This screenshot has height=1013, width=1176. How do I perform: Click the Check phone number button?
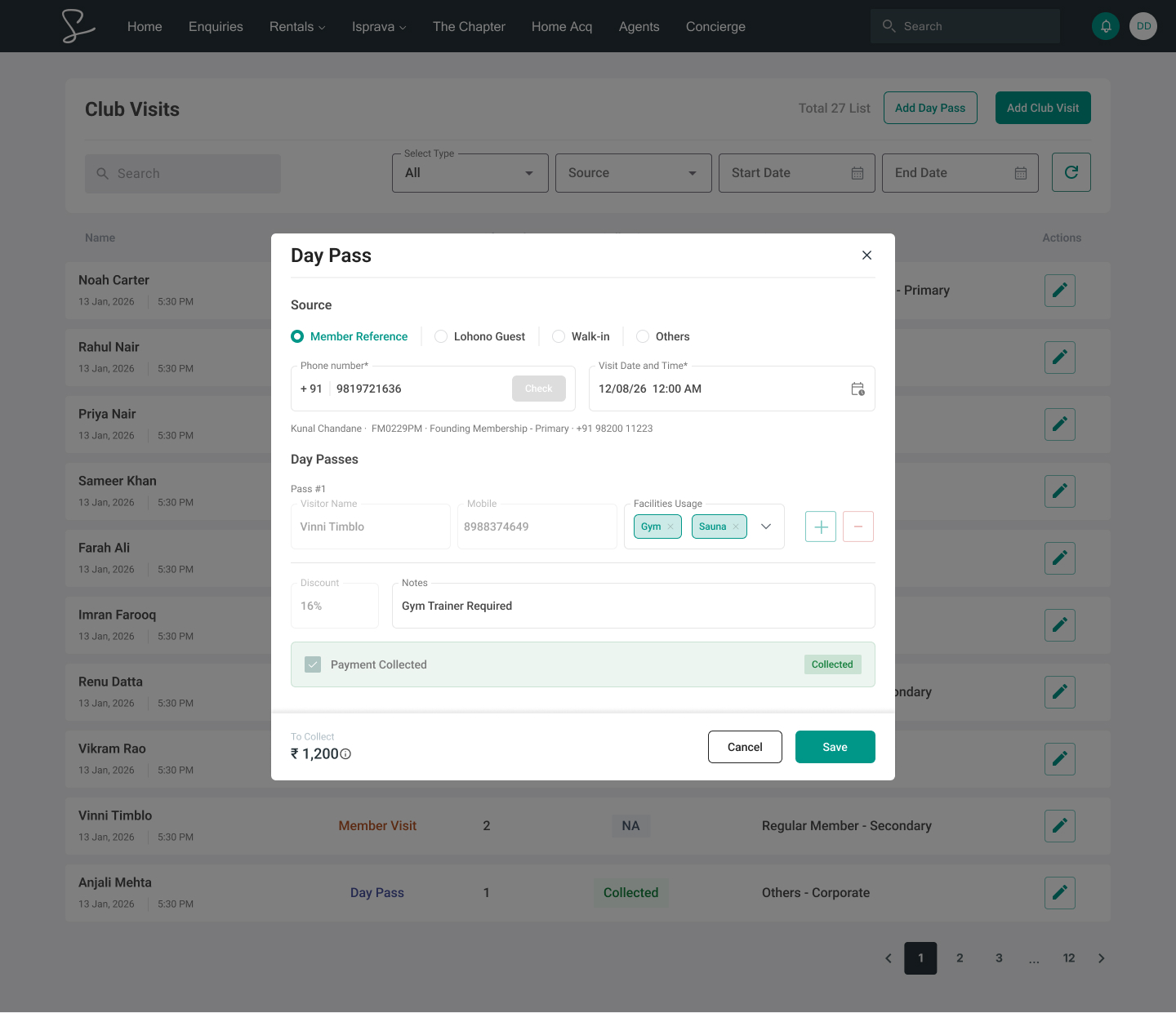point(539,389)
